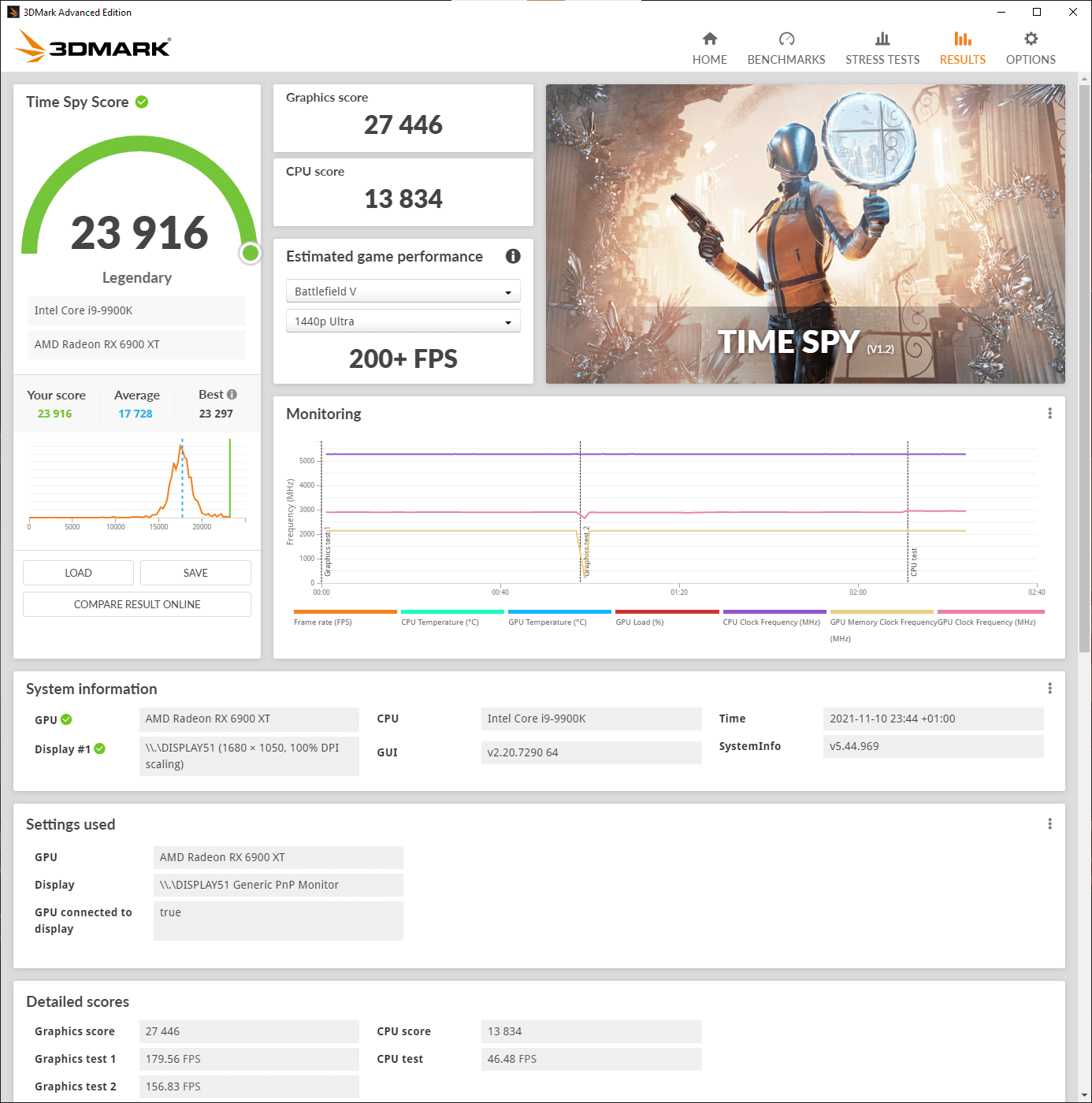This screenshot has width=1092, height=1103.
Task: Toggle the CPU Temperature green legend
Action: (452, 618)
